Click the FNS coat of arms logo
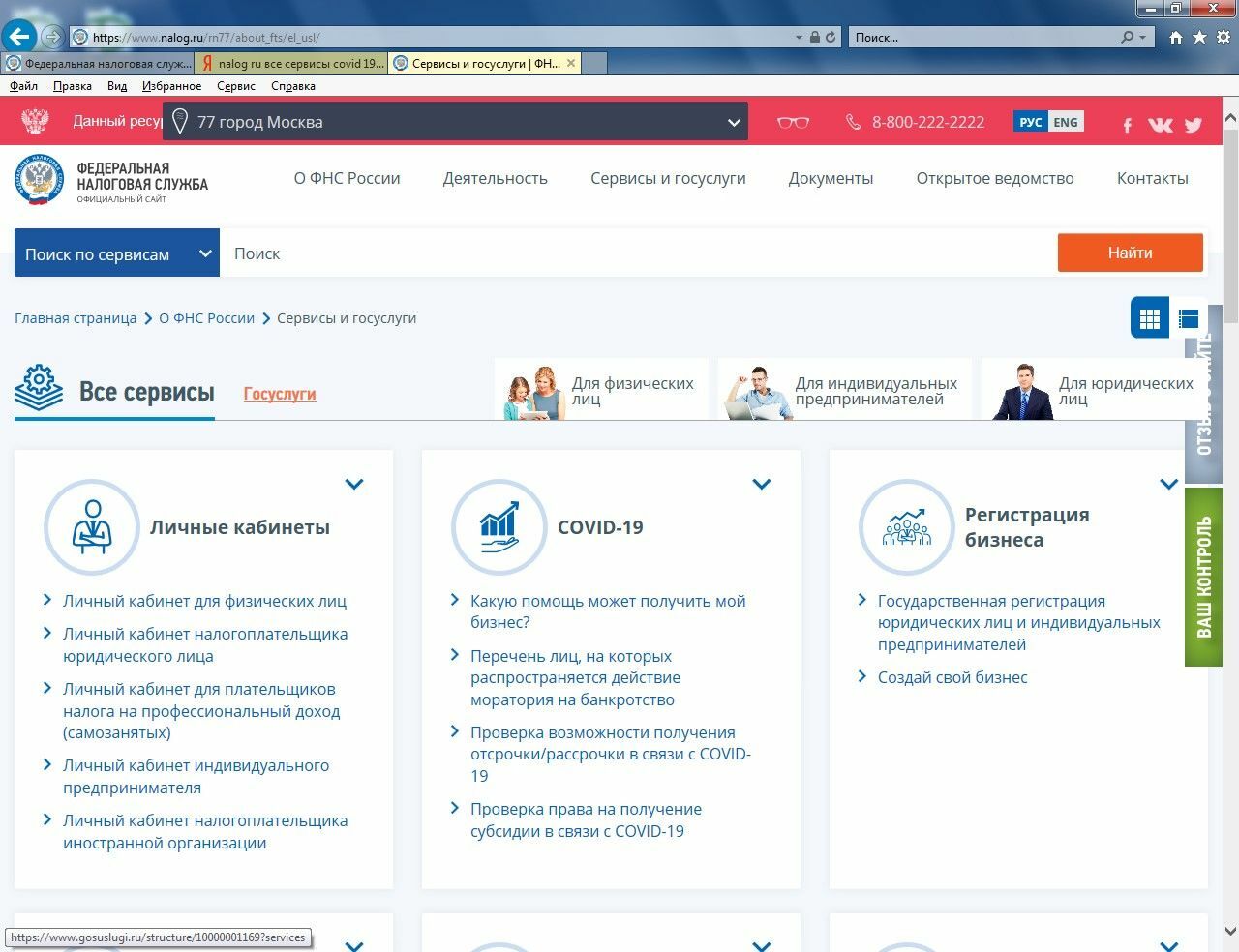The image size is (1239, 952). tap(39, 179)
